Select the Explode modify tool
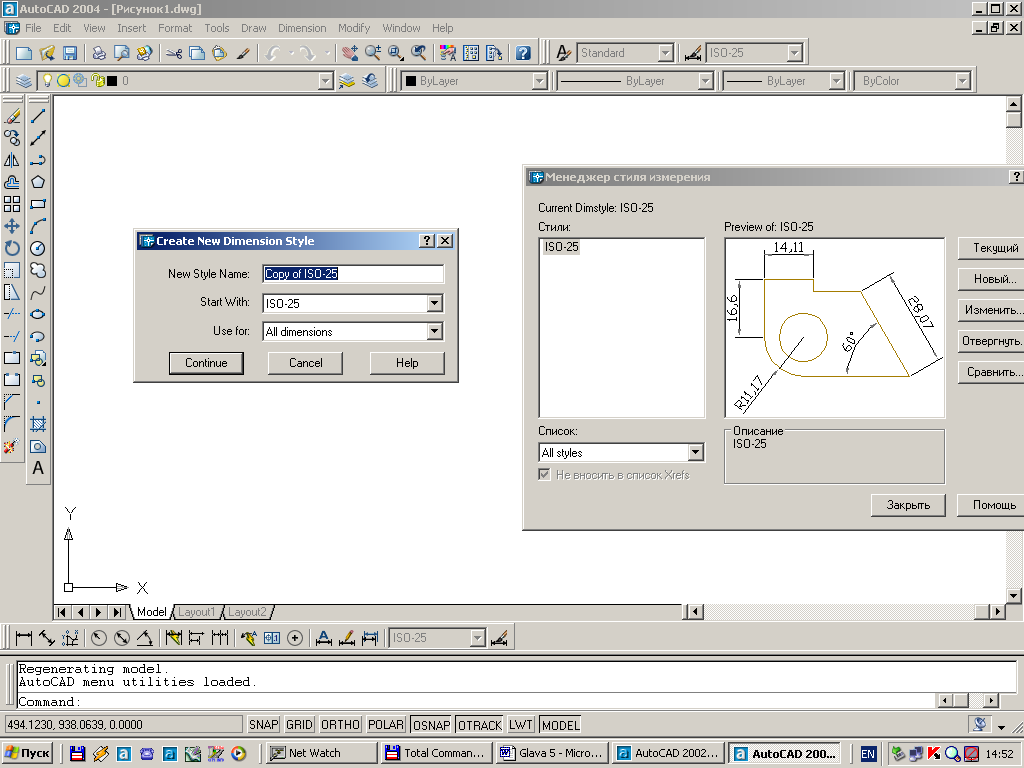This screenshot has height=768, width=1024. point(12,447)
